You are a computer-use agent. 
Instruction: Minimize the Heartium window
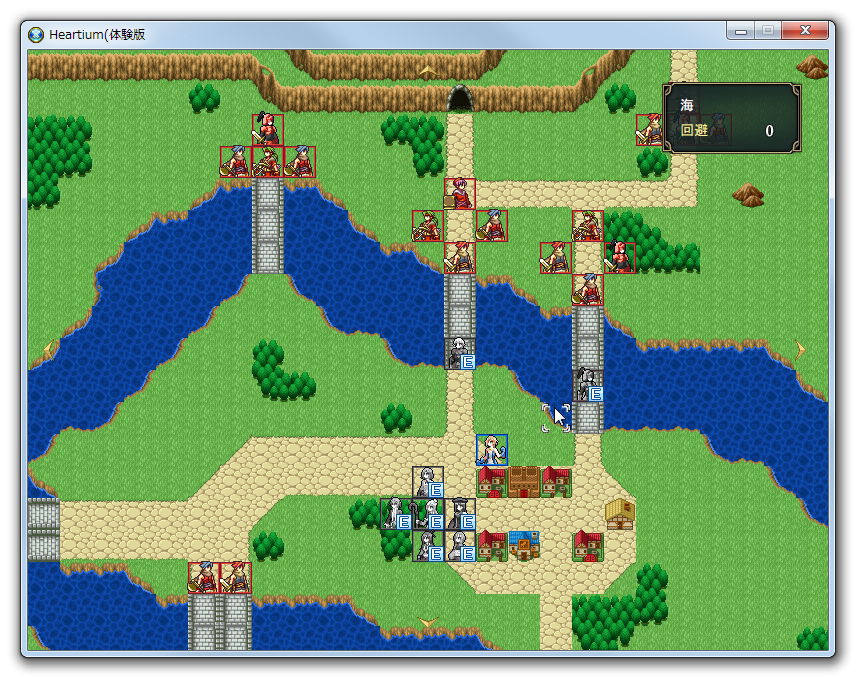[741, 31]
